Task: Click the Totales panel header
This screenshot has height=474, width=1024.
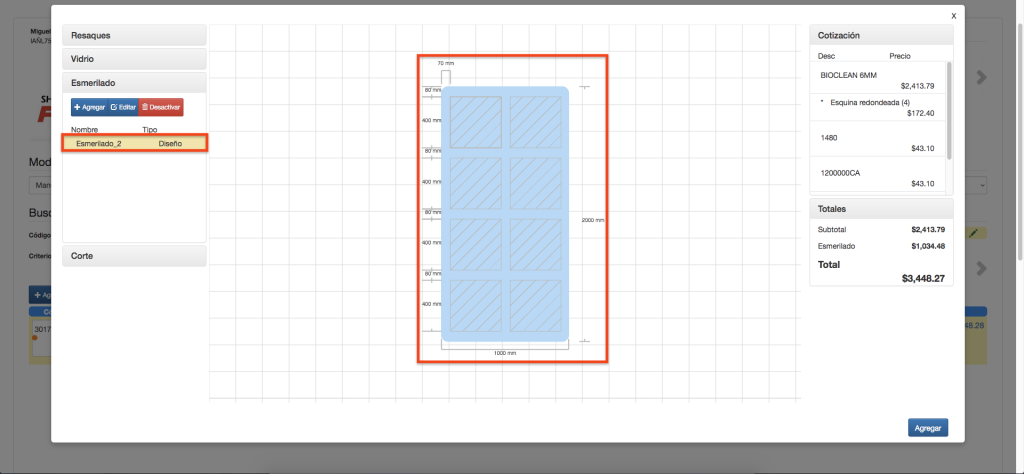Action: click(x=880, y=209)
